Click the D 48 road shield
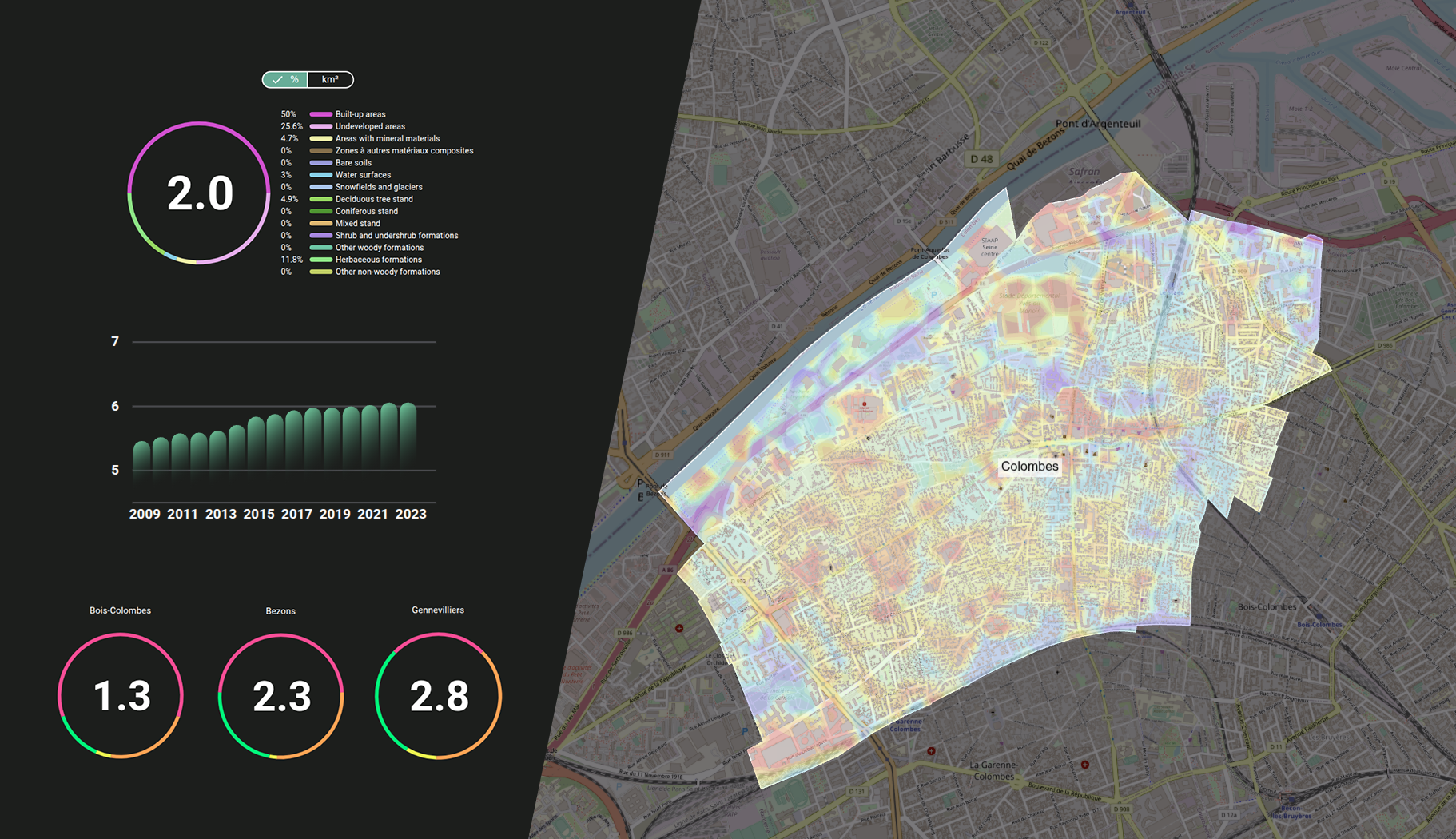1456x839 pixels. coord(981,159)
